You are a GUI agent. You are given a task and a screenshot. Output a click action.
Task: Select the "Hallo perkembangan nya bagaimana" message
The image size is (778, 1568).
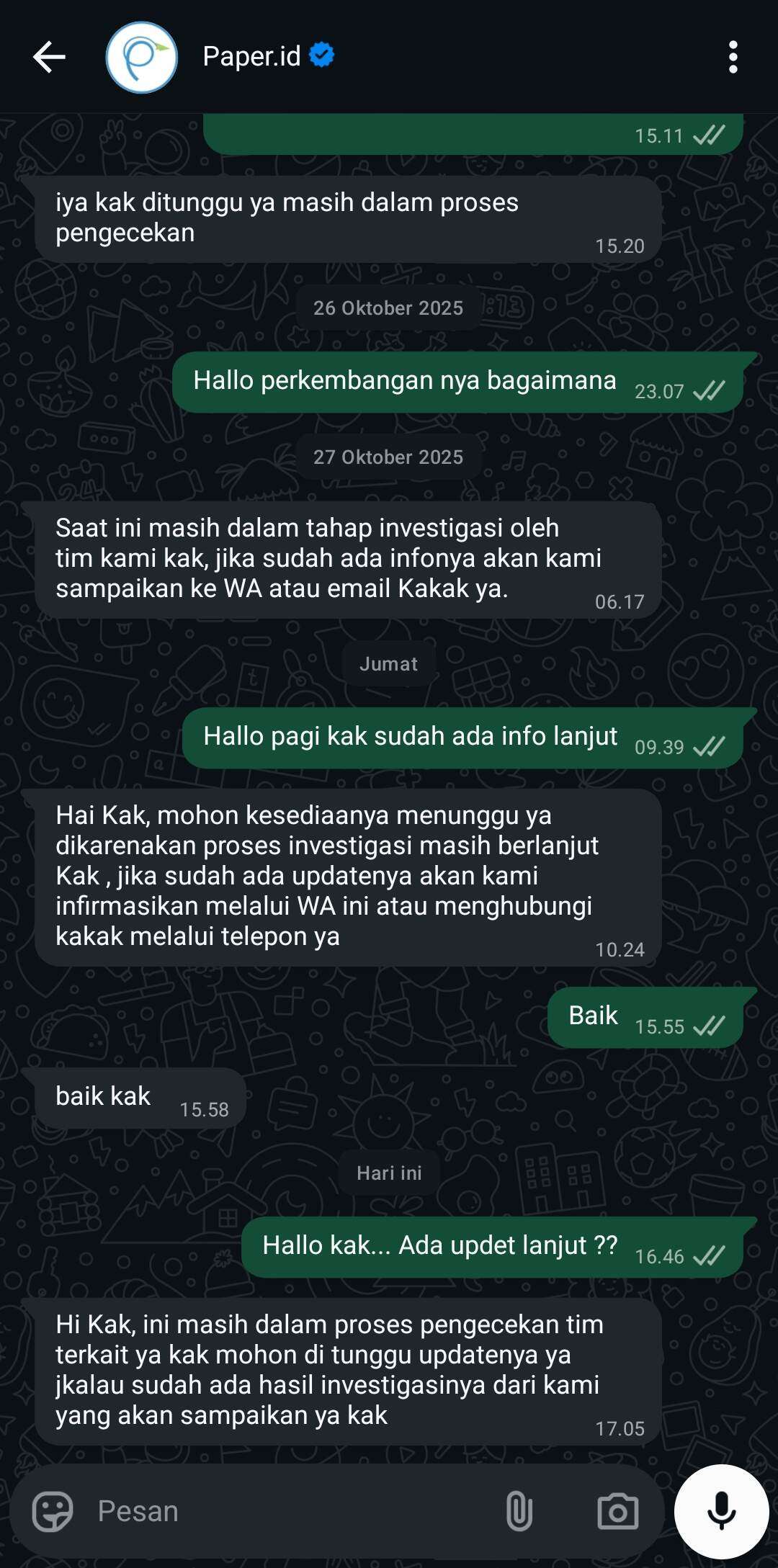[x=458, y=382]
